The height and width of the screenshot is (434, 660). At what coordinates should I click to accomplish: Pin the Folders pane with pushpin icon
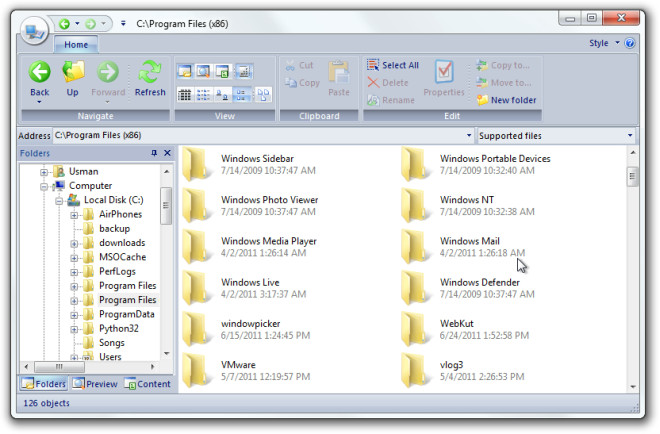tap(154, 153)
